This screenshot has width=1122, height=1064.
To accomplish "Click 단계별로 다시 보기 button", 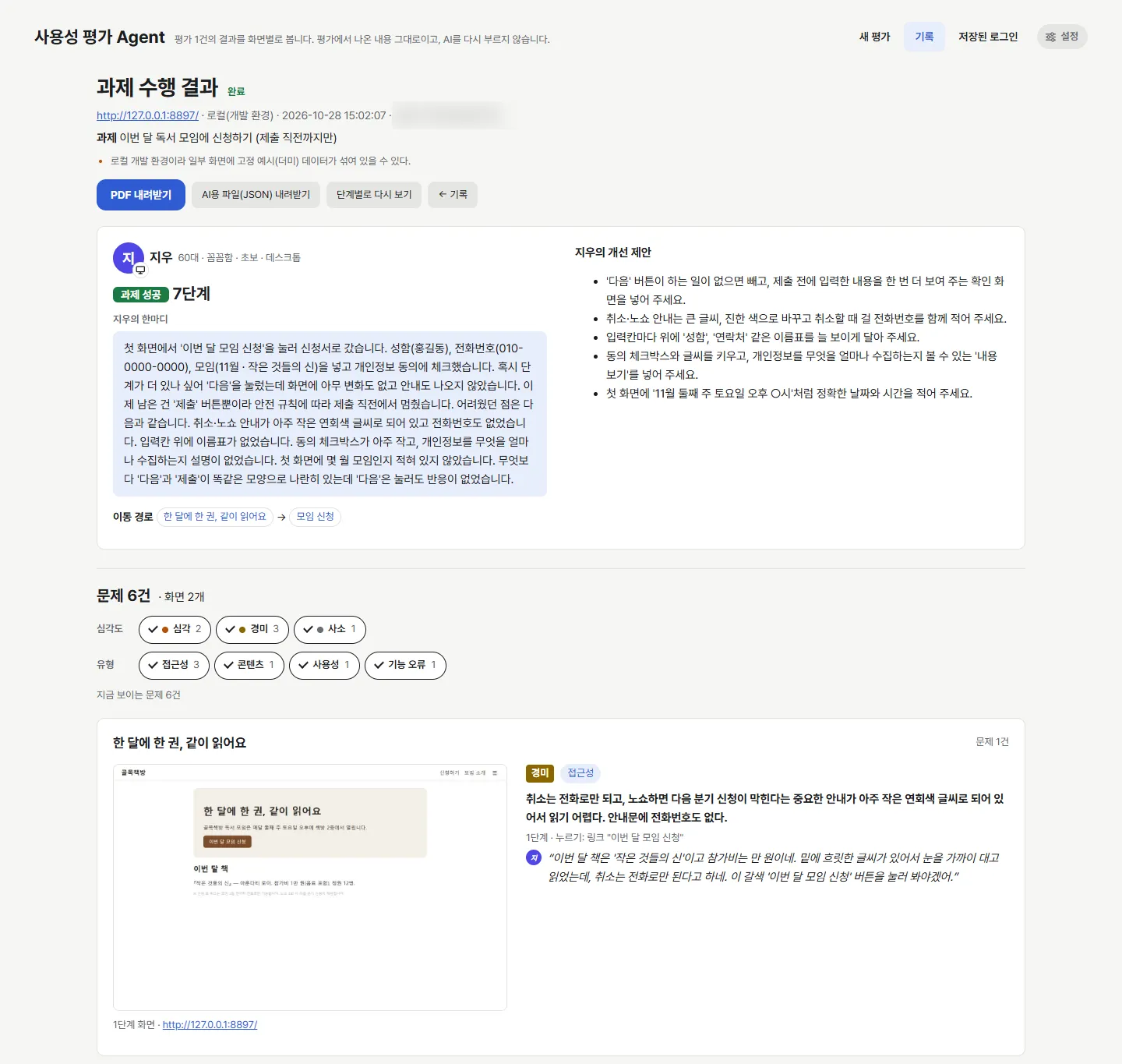I will (374, 195).
